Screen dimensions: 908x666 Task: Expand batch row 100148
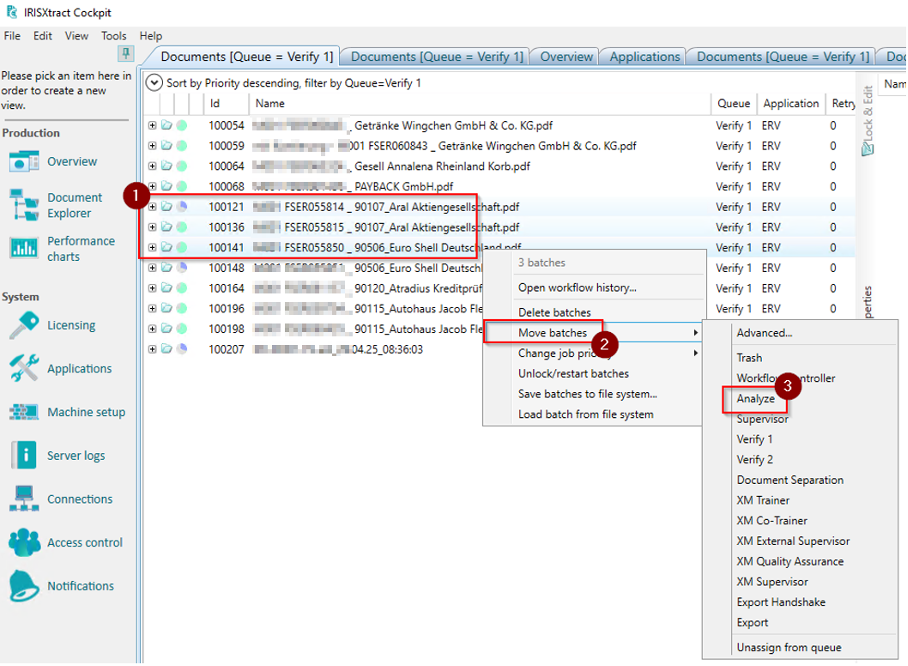coord(152,268)
